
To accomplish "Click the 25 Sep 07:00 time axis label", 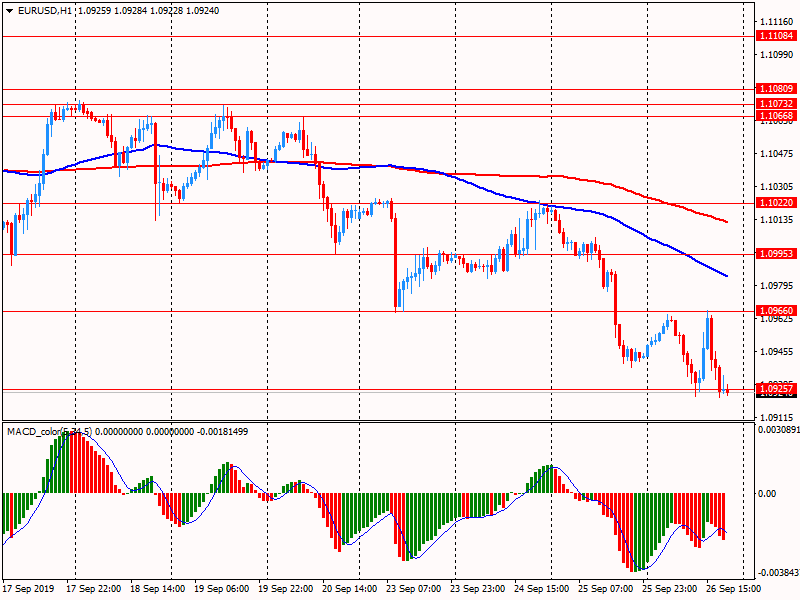I will [606, 589].
